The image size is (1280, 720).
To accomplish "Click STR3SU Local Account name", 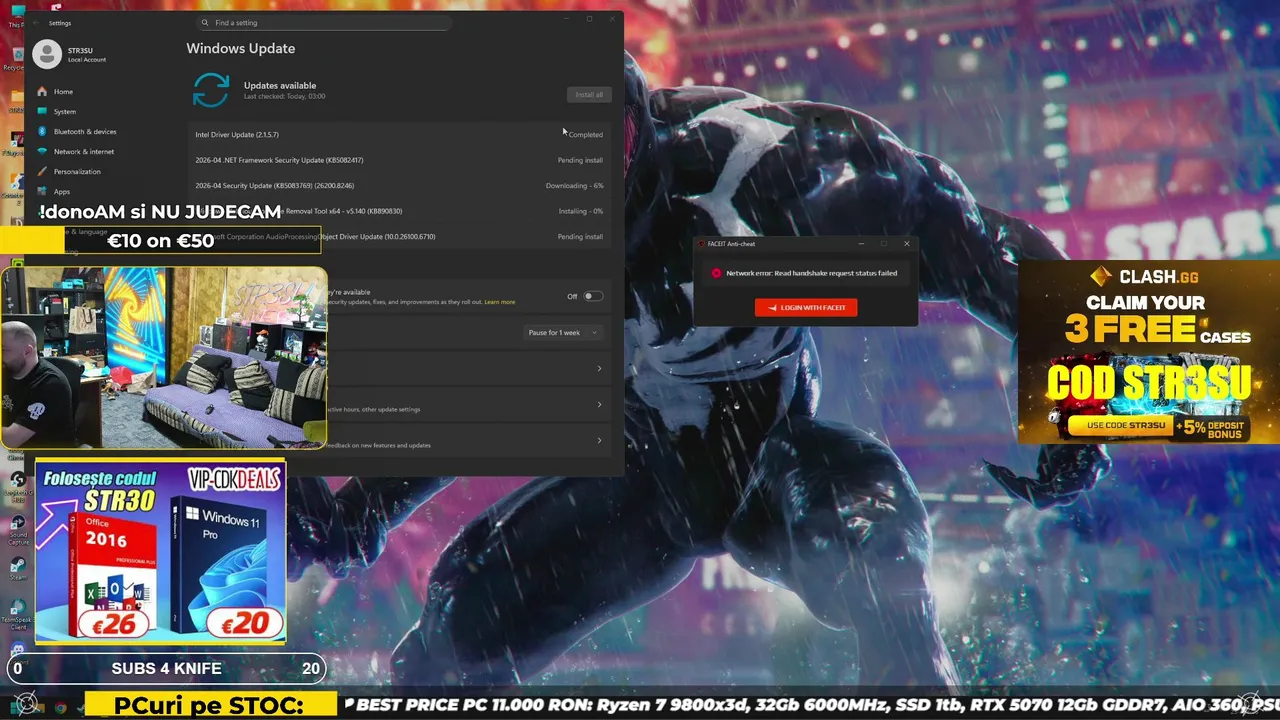I will pos(86,54).
